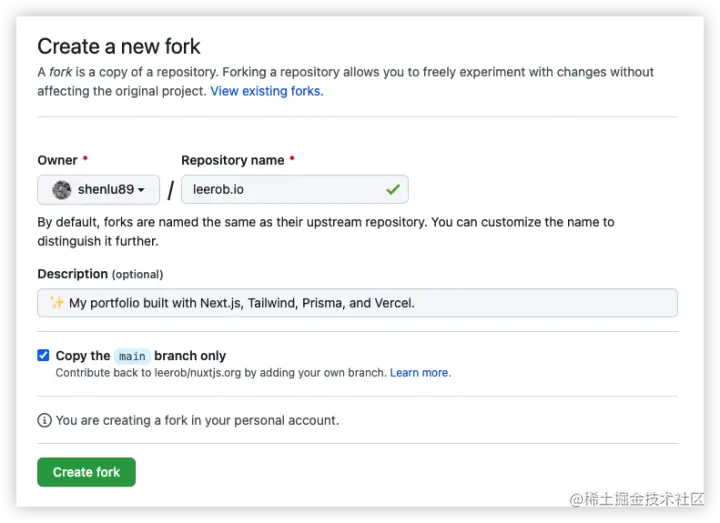Click the 'By default, forks are named' help text
Viewport: 720px width, 523px height.
pos(326,231)
